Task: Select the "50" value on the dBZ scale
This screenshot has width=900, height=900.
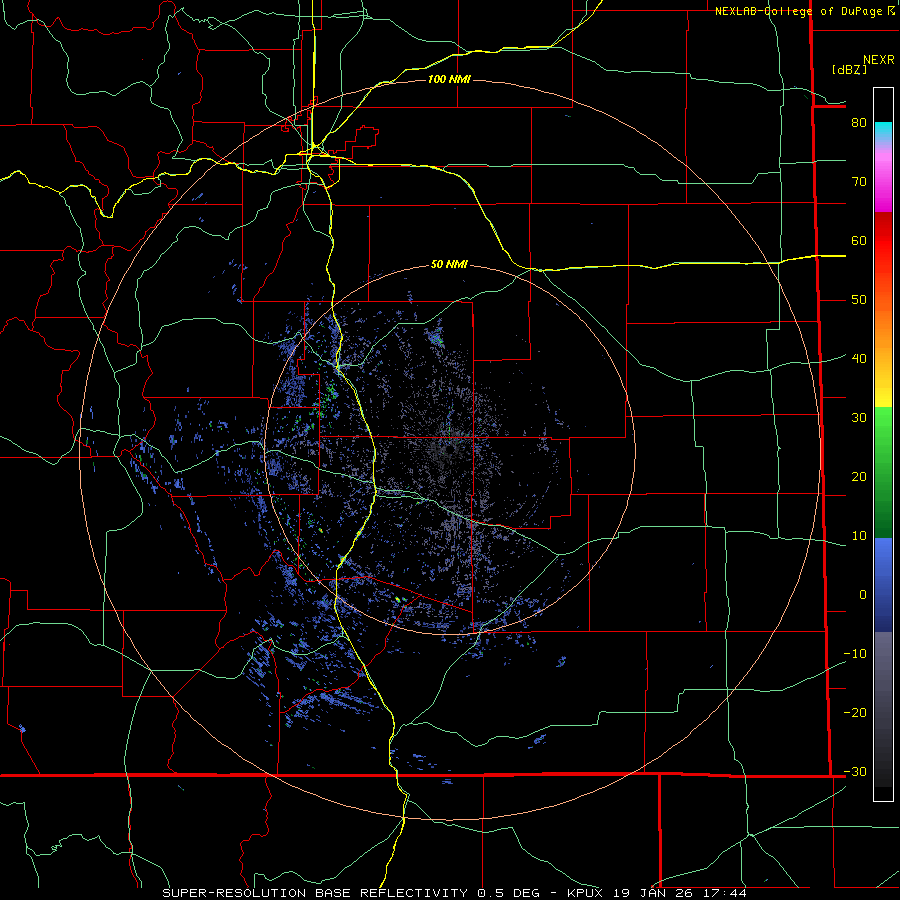Action: click(859, 300)
